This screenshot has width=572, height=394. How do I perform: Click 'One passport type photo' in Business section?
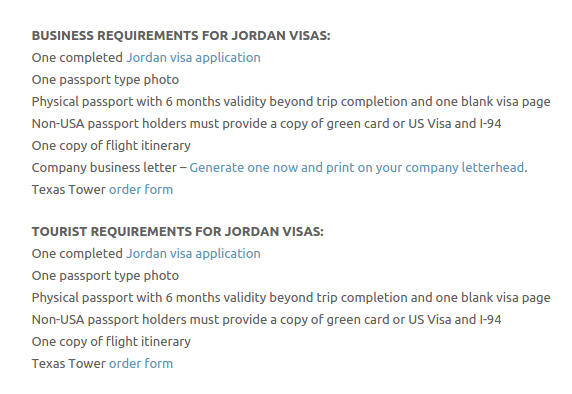(x=105, y=80)
